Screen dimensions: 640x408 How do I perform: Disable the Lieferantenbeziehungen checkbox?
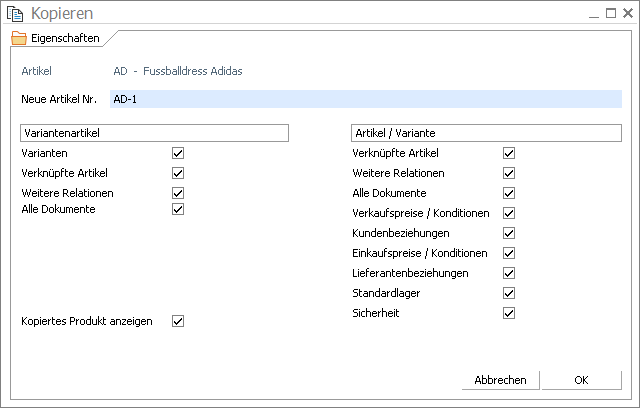point(509,273)
